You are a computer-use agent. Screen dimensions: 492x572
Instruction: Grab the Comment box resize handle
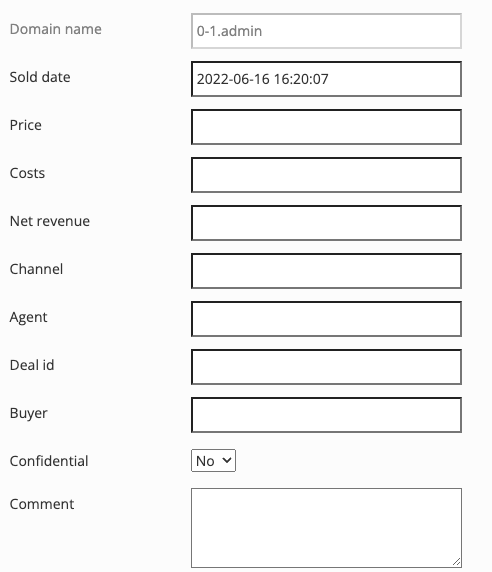click(x=457, y=562)
